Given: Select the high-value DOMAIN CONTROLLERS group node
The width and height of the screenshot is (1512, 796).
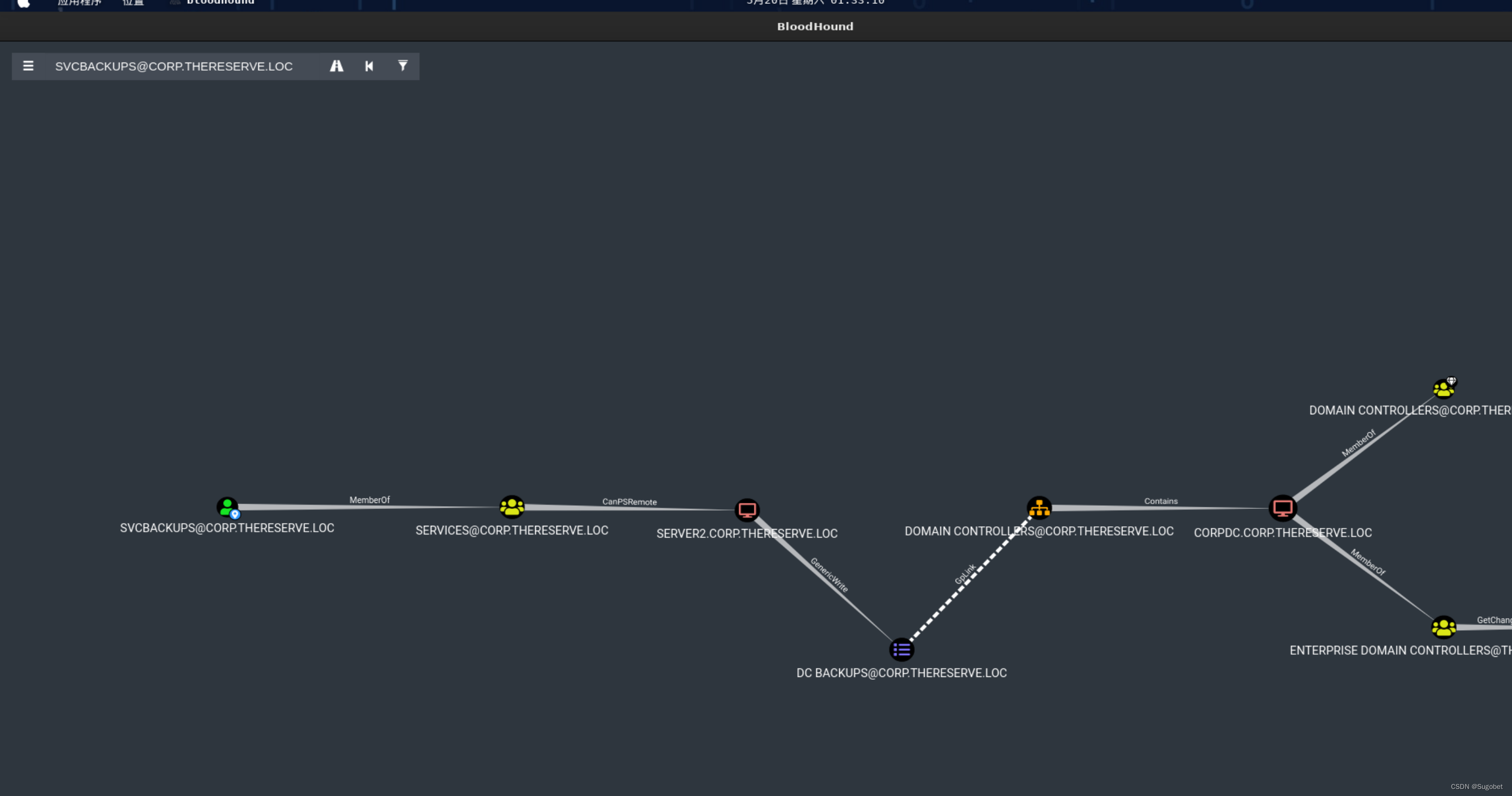Looking at the screenshot, I should coord(1445,388).
